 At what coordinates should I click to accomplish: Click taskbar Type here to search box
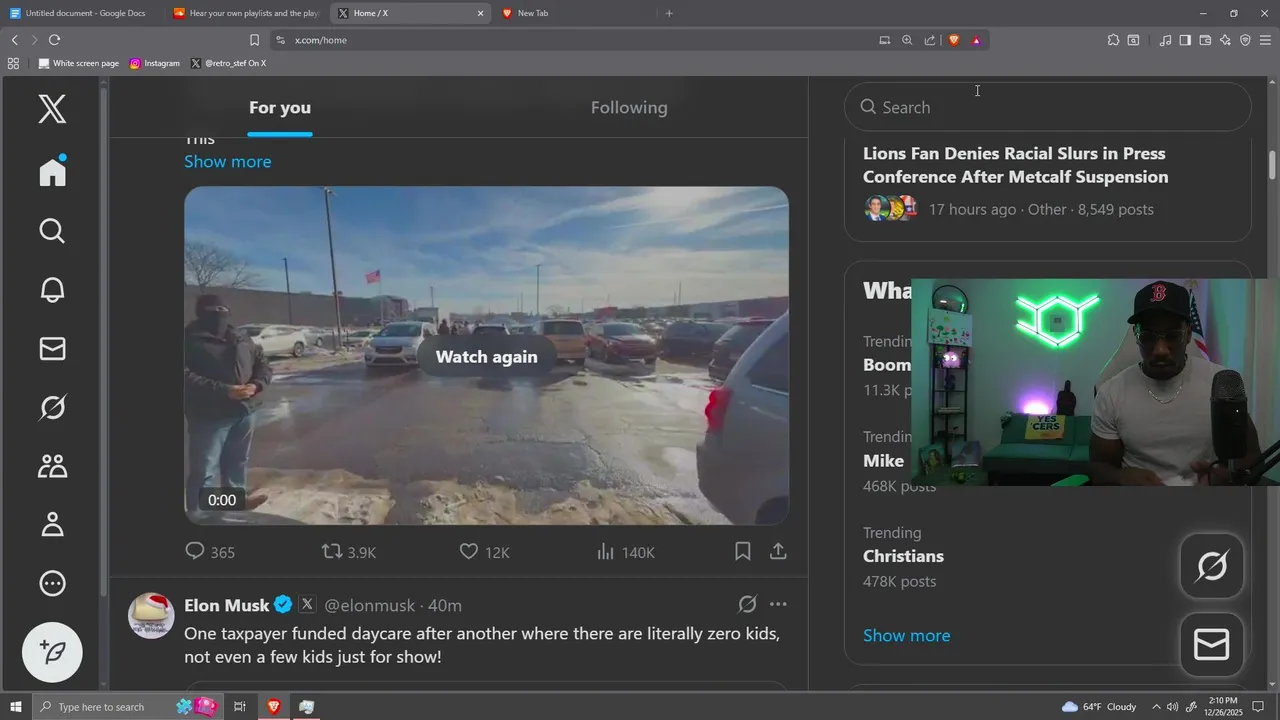[x=127, y=707]
